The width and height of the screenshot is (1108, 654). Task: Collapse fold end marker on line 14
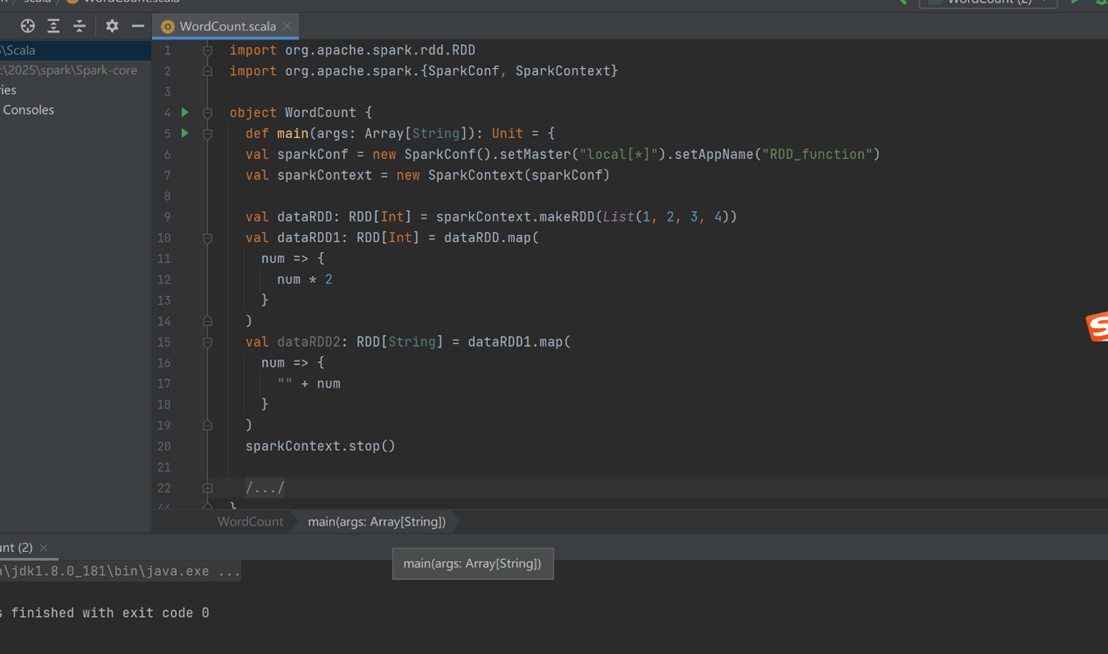tap(208, 321)
